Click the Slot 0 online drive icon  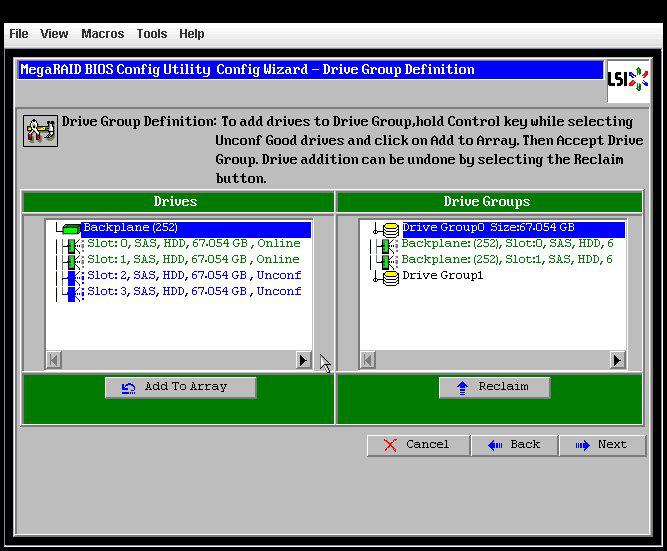click(x=72, y=244)
